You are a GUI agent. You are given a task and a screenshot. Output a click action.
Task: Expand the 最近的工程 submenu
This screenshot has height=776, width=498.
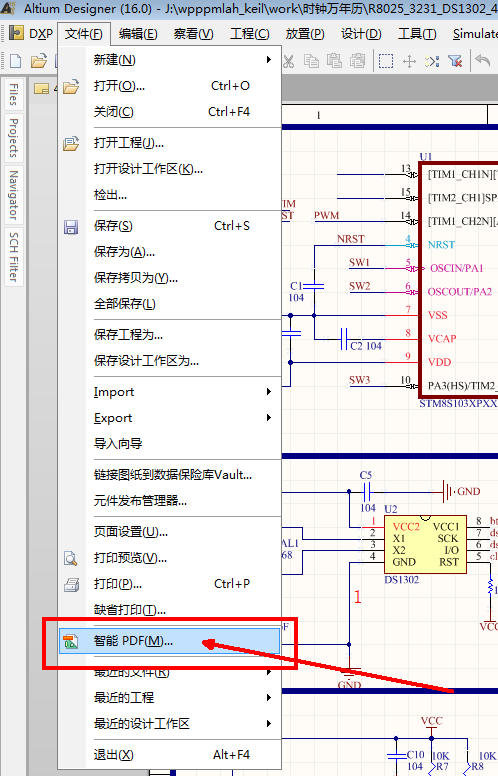[x=269, y=697]
